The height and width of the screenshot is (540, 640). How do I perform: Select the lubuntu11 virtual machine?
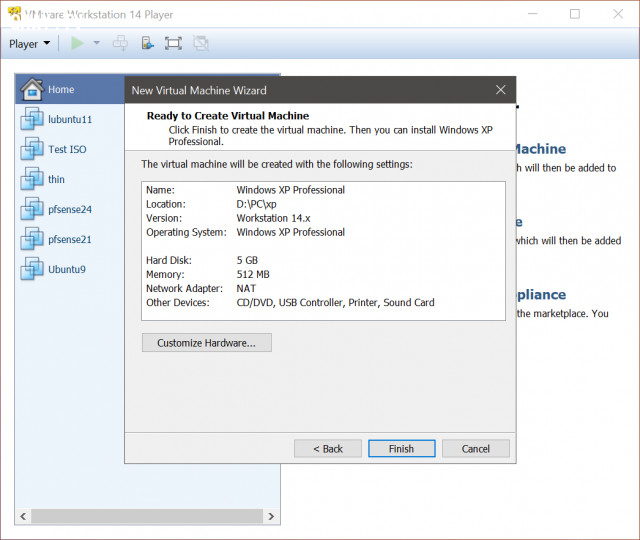[70, 119]
